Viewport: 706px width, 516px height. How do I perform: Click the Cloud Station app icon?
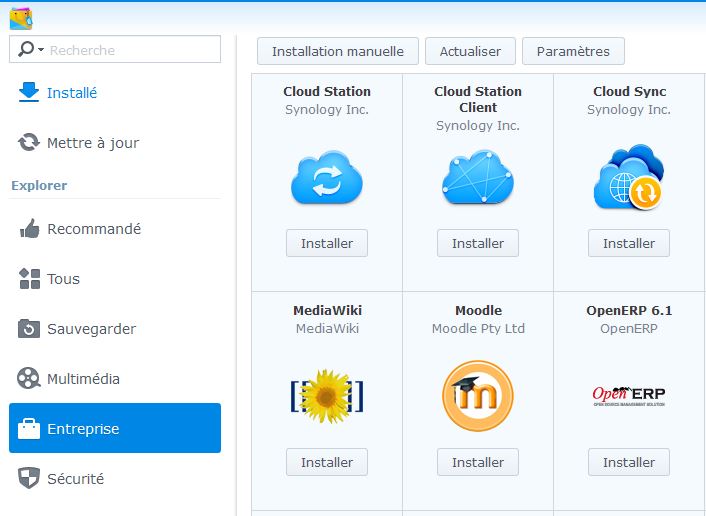click(x=326, y=179)
